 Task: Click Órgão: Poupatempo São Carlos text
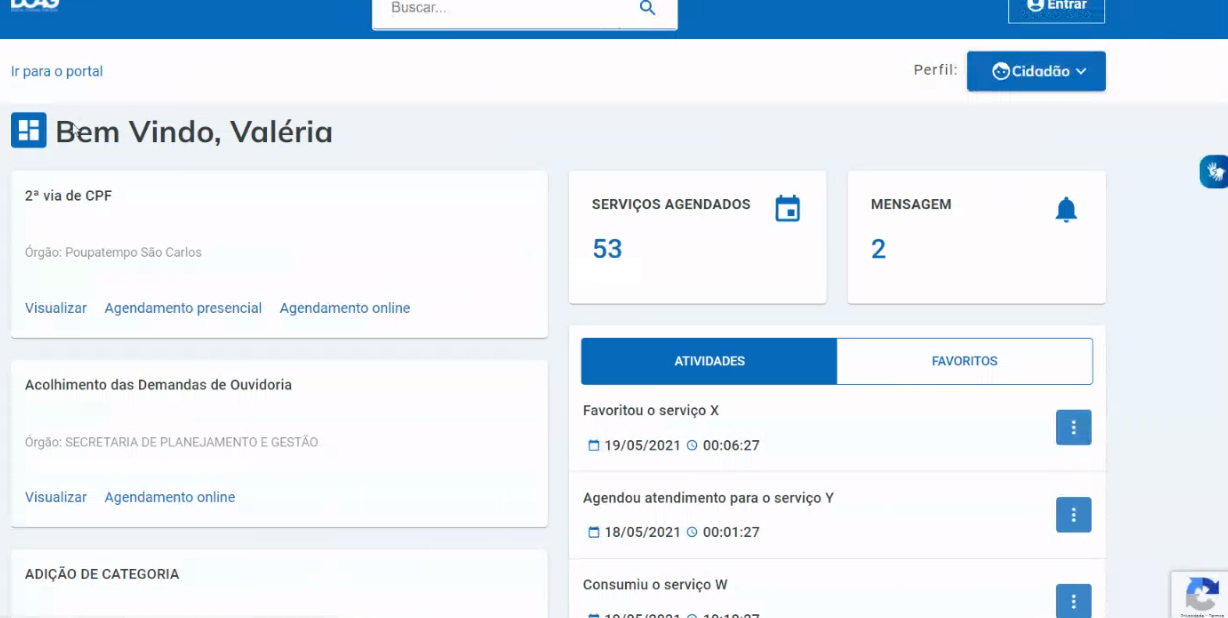113,252
